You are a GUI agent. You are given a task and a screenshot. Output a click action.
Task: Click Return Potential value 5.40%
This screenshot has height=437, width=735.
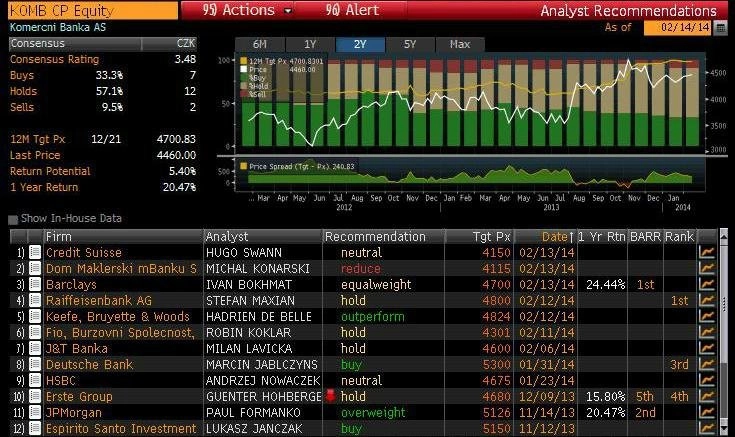coord(182,171)
